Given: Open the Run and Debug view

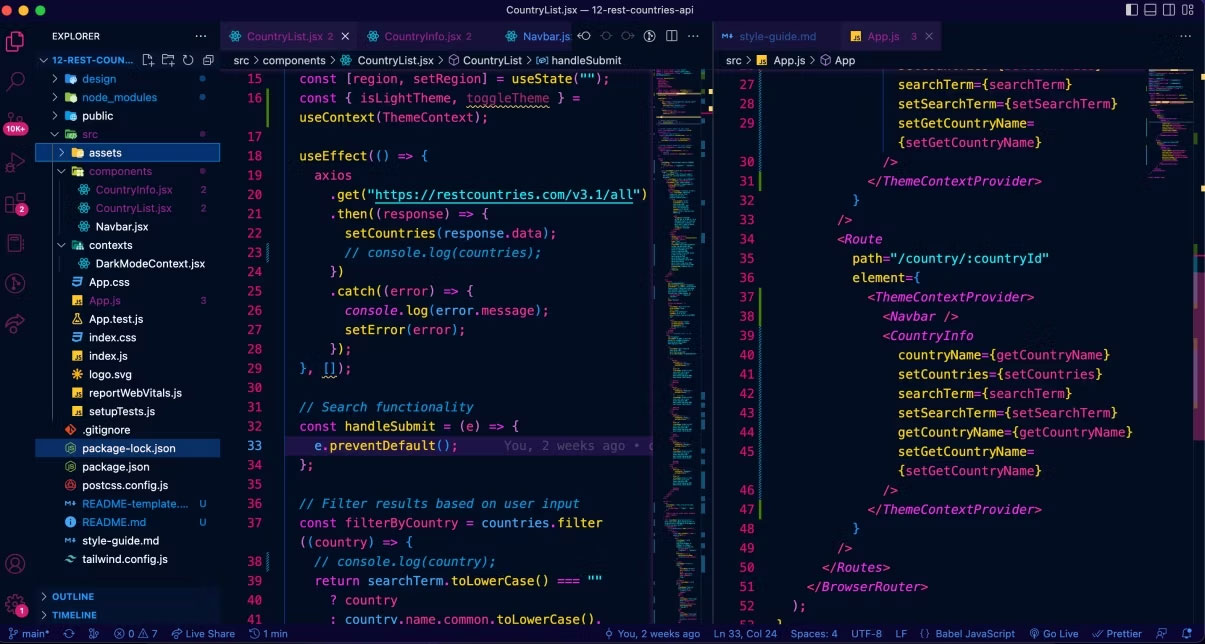Looking at the screenshot, I should (x=15, y=162).
